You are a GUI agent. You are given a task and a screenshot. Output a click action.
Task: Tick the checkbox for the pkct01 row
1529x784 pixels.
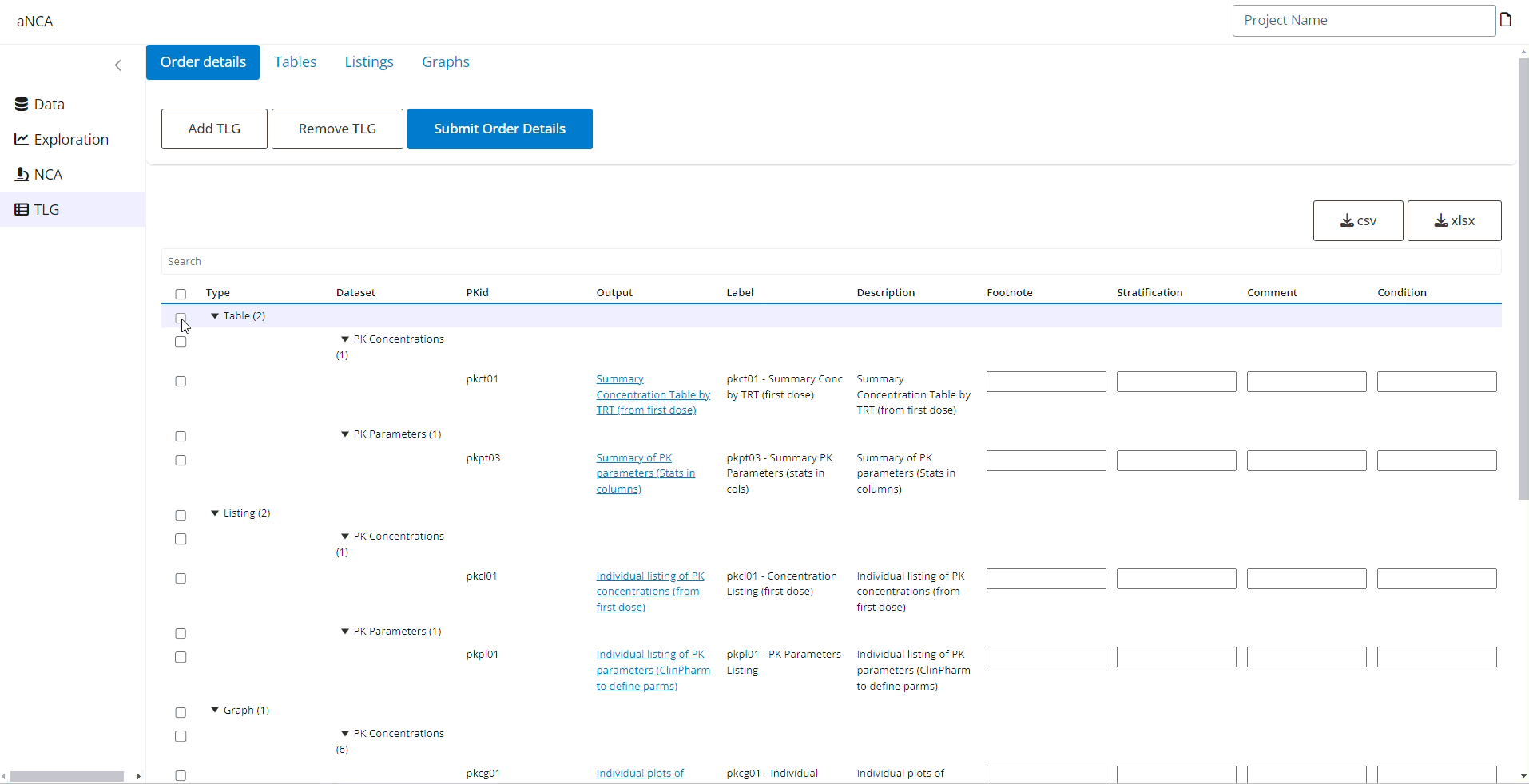[181, 382]
